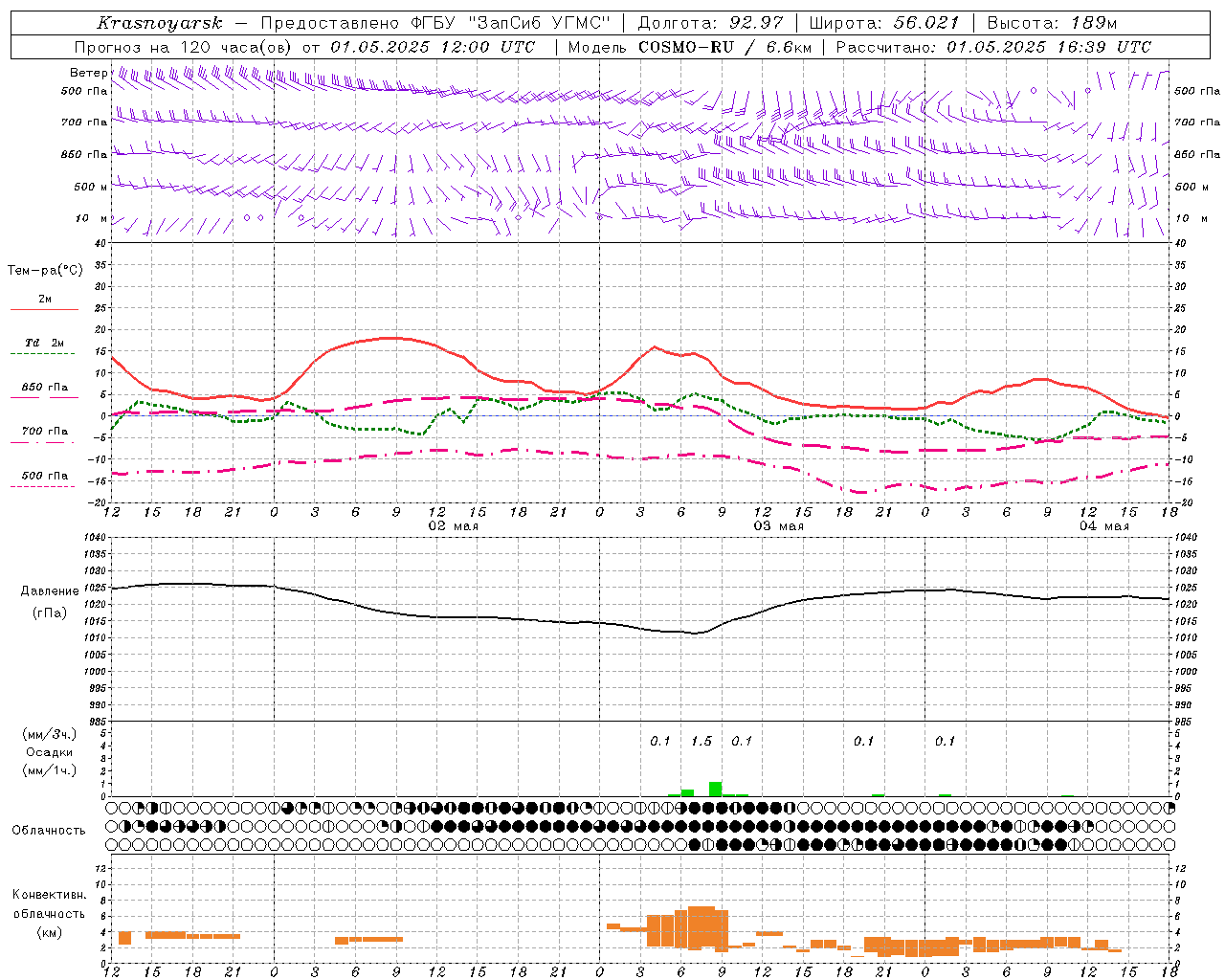Click the "Давление" pressure panel label
This screenshot has width=1225, height=980.
point(50,591)
